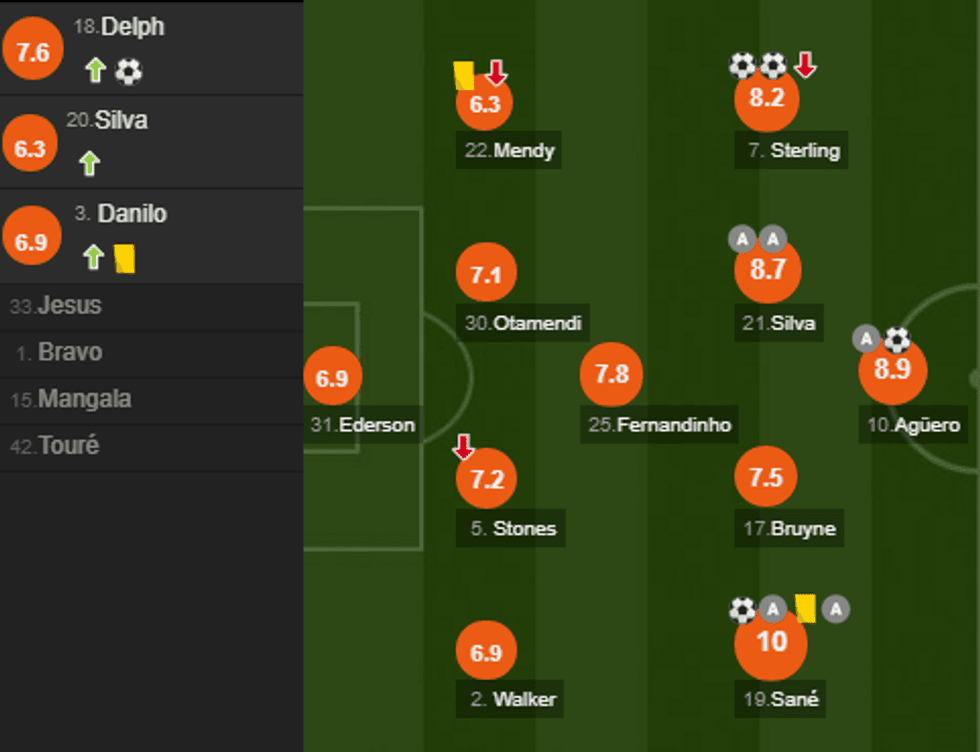The width and height of the screenshot is (980, 752).
Task: Click Danilo's yellow card icon
Action: pos(124,258)
